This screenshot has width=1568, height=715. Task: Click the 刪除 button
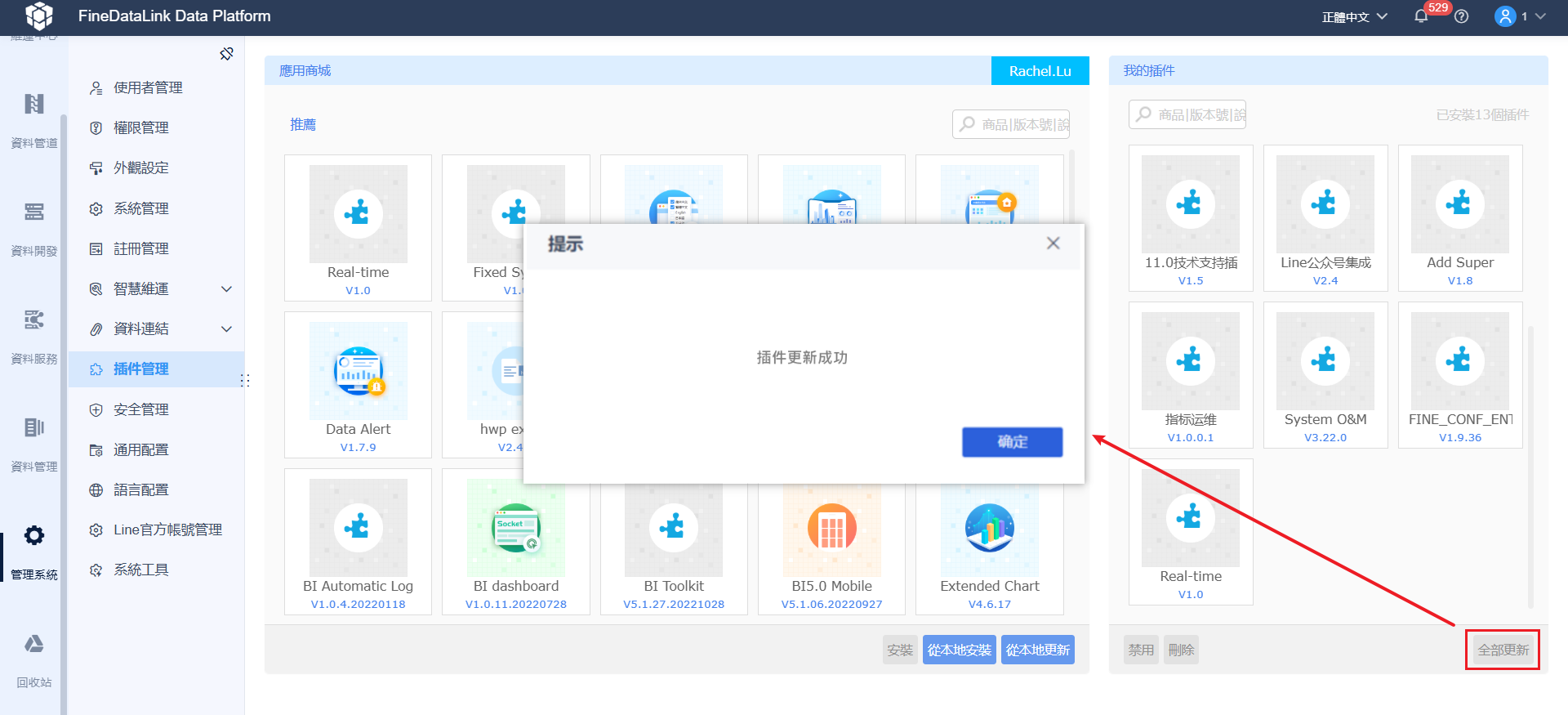coord(1182,650)
